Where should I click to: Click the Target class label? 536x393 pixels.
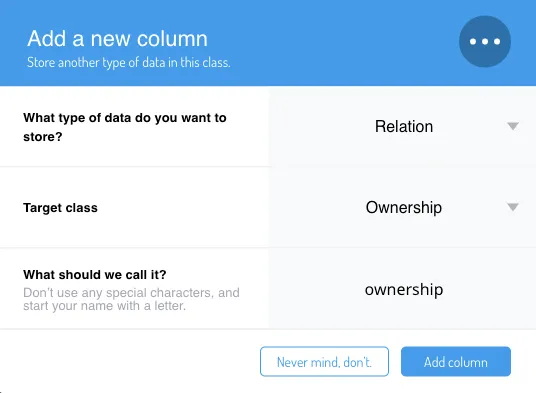coord(61,208)
